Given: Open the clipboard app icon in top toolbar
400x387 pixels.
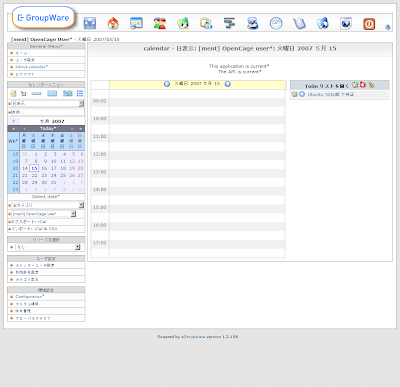Looking at the screenshot, I should [x=206, y=23].
